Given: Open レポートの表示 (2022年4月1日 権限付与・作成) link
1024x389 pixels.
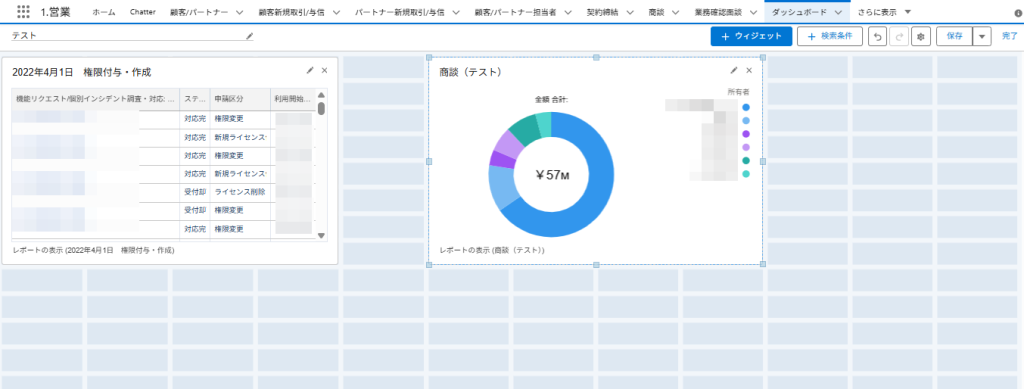Looking at the screenshot, I should (x=93, y=250).
